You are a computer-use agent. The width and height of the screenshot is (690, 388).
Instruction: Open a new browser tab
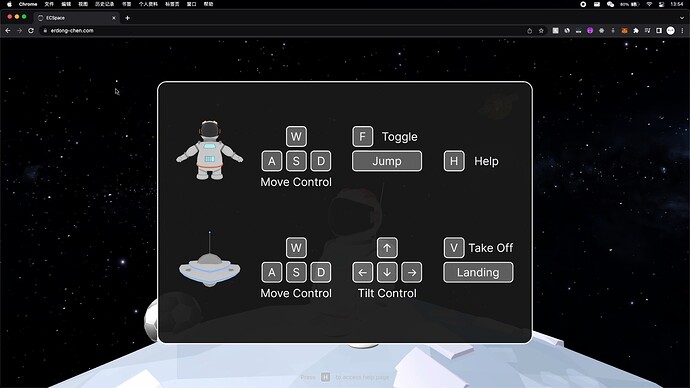[x=127, y=18]
